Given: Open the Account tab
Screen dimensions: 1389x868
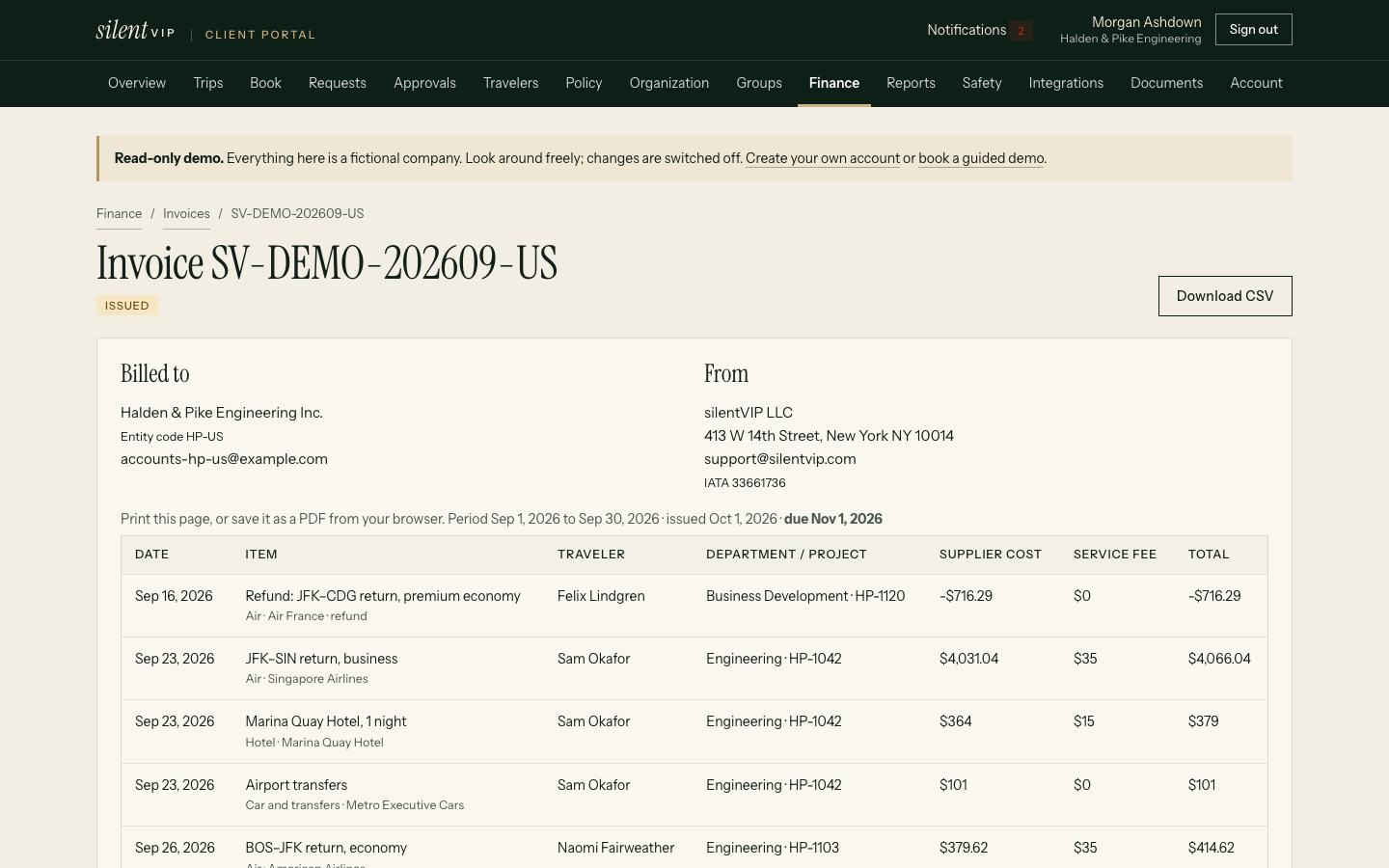Looking at the screenshot, I should (1256, 83).
